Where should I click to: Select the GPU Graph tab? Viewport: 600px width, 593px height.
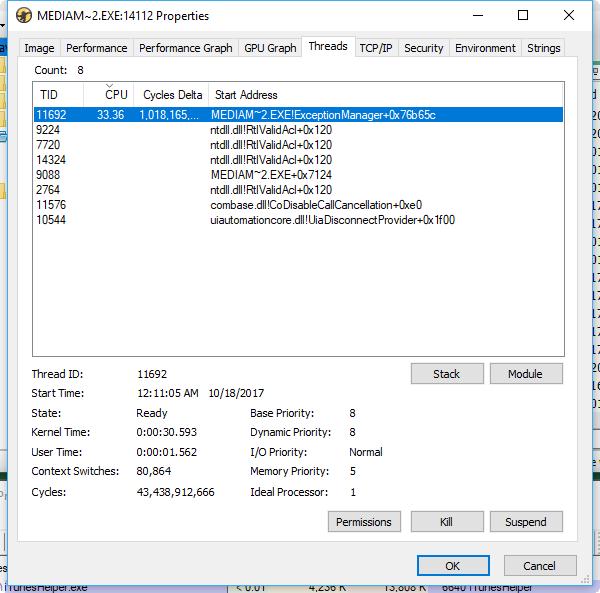[270, 48]
